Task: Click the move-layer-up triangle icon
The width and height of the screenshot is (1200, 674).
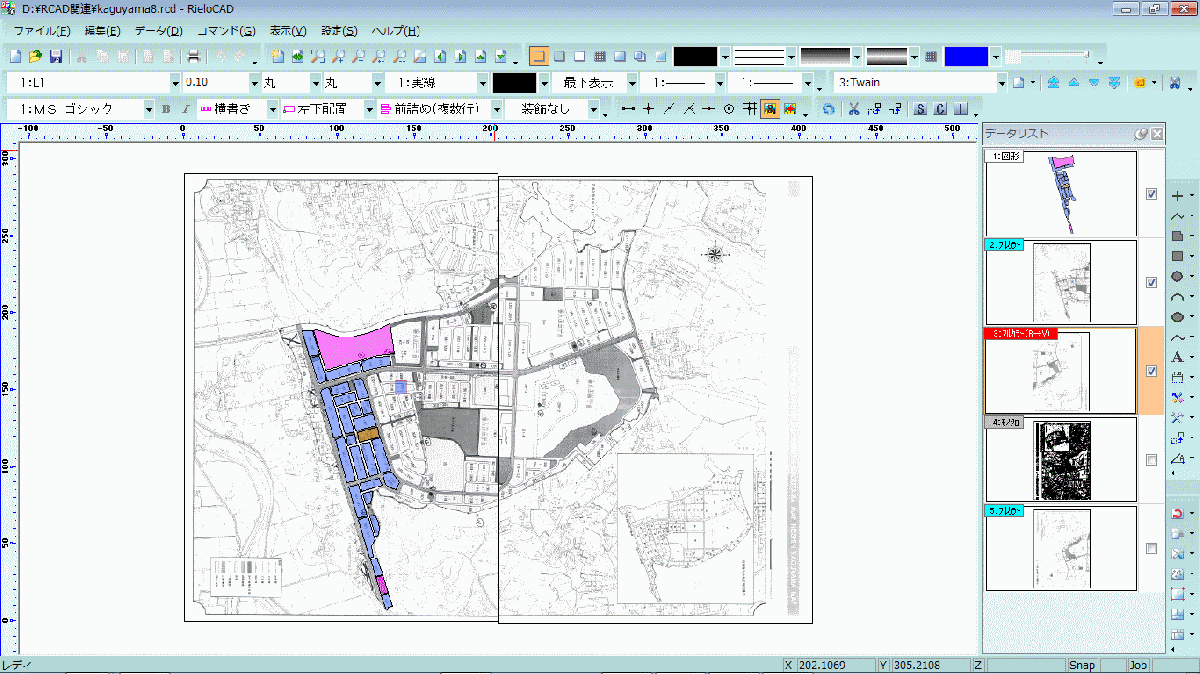Action: 1074,82
